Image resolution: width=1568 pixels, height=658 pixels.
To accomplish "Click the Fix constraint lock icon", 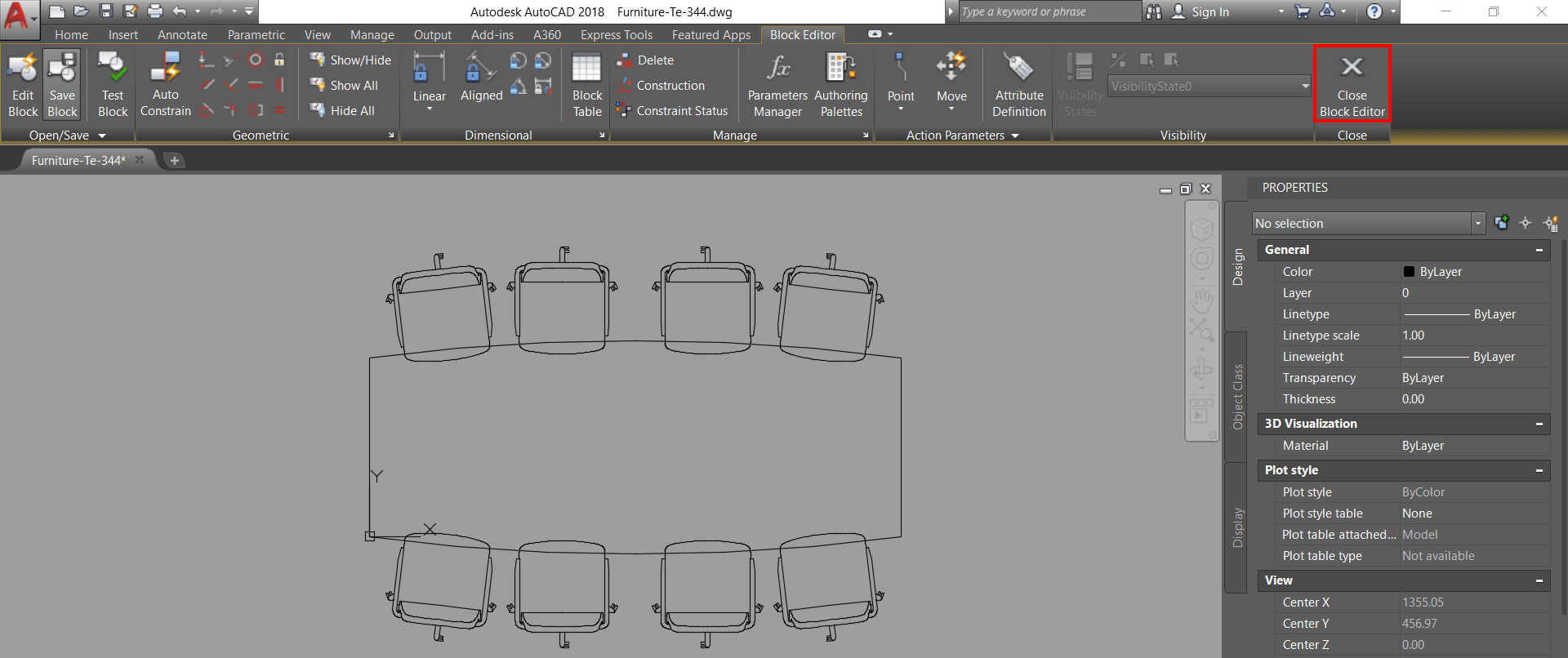I will point(279,60).
